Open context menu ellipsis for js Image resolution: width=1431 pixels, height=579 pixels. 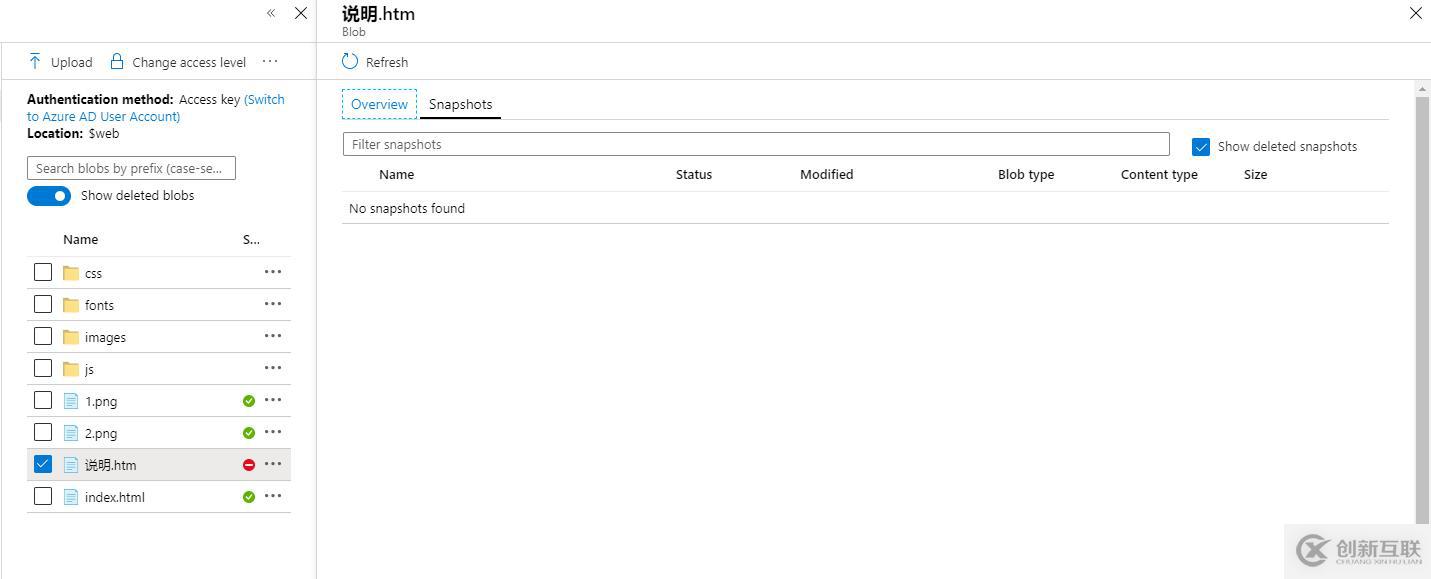(273, 368)
